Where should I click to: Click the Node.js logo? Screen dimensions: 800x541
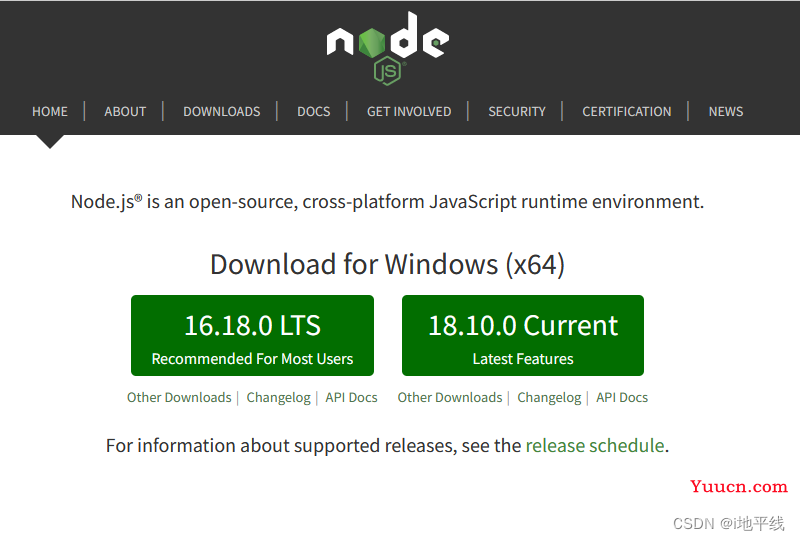point(388,48)
